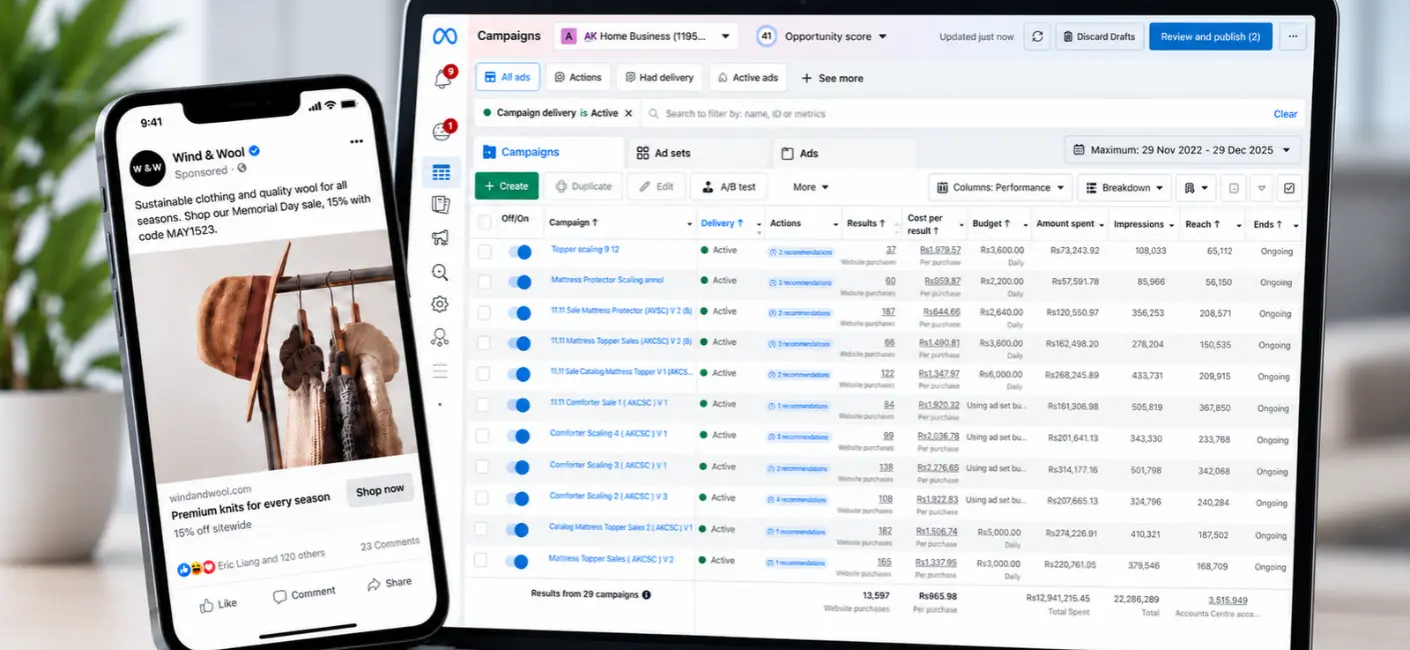Open the Campaigns table icon in sidebar

[x=441, y=173]
